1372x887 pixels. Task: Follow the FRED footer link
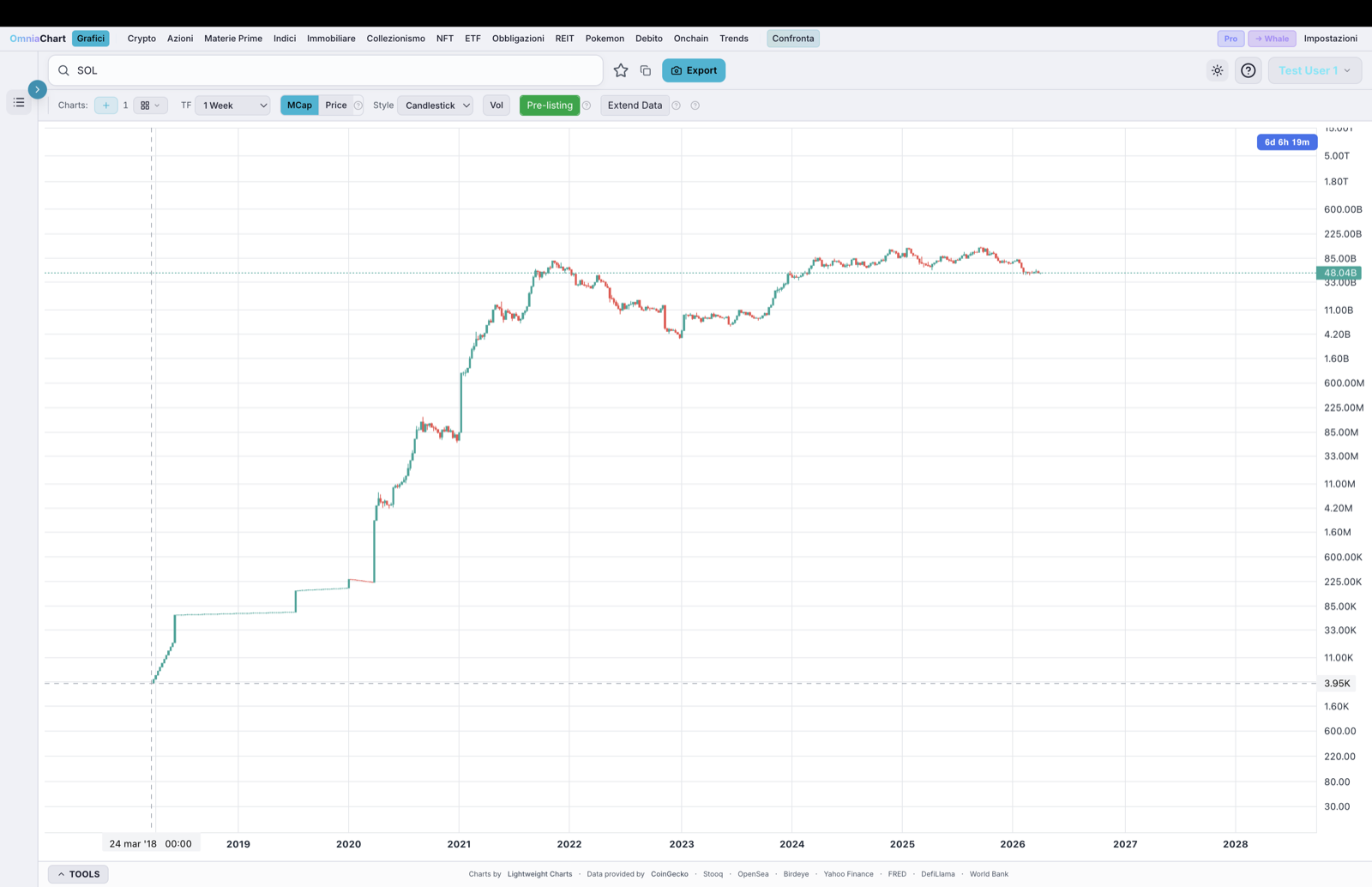pos(897,874)
